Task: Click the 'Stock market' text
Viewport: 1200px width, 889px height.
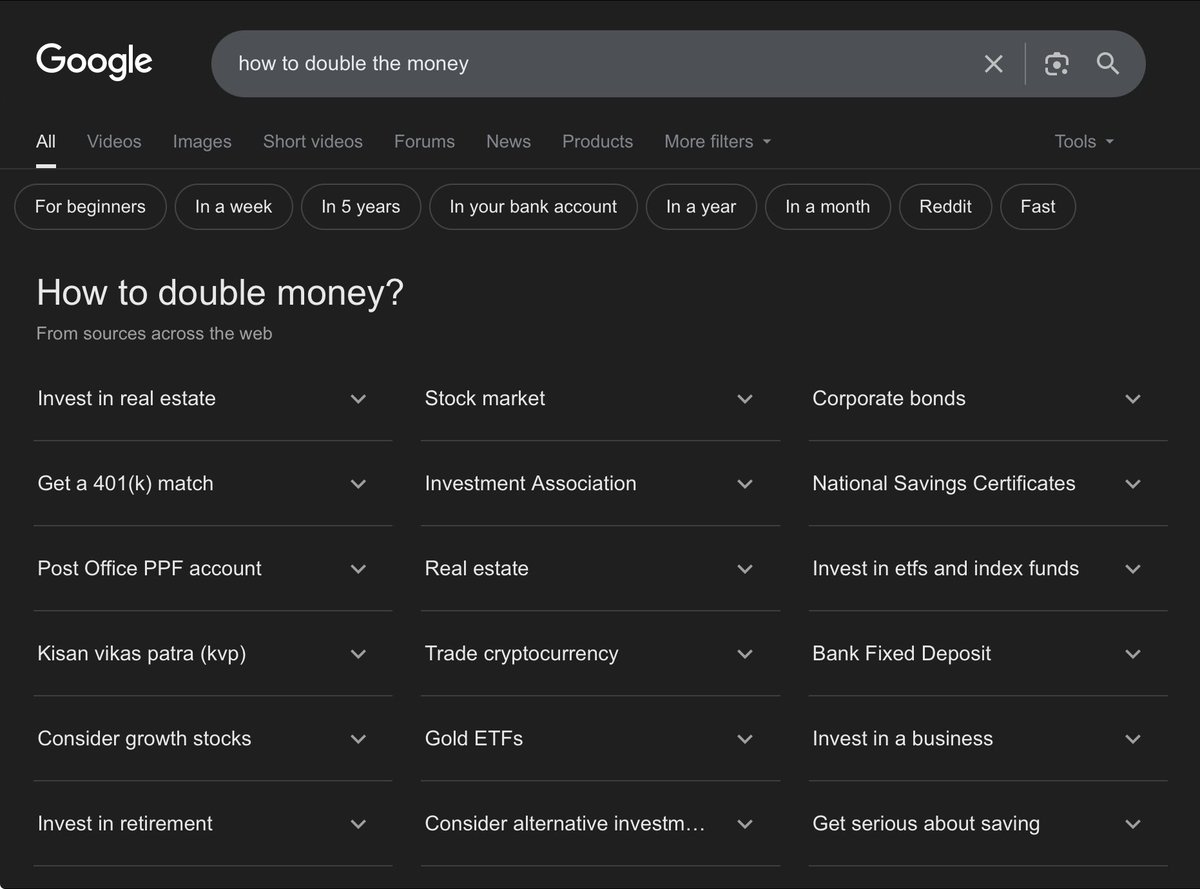Action: (485, 398)
